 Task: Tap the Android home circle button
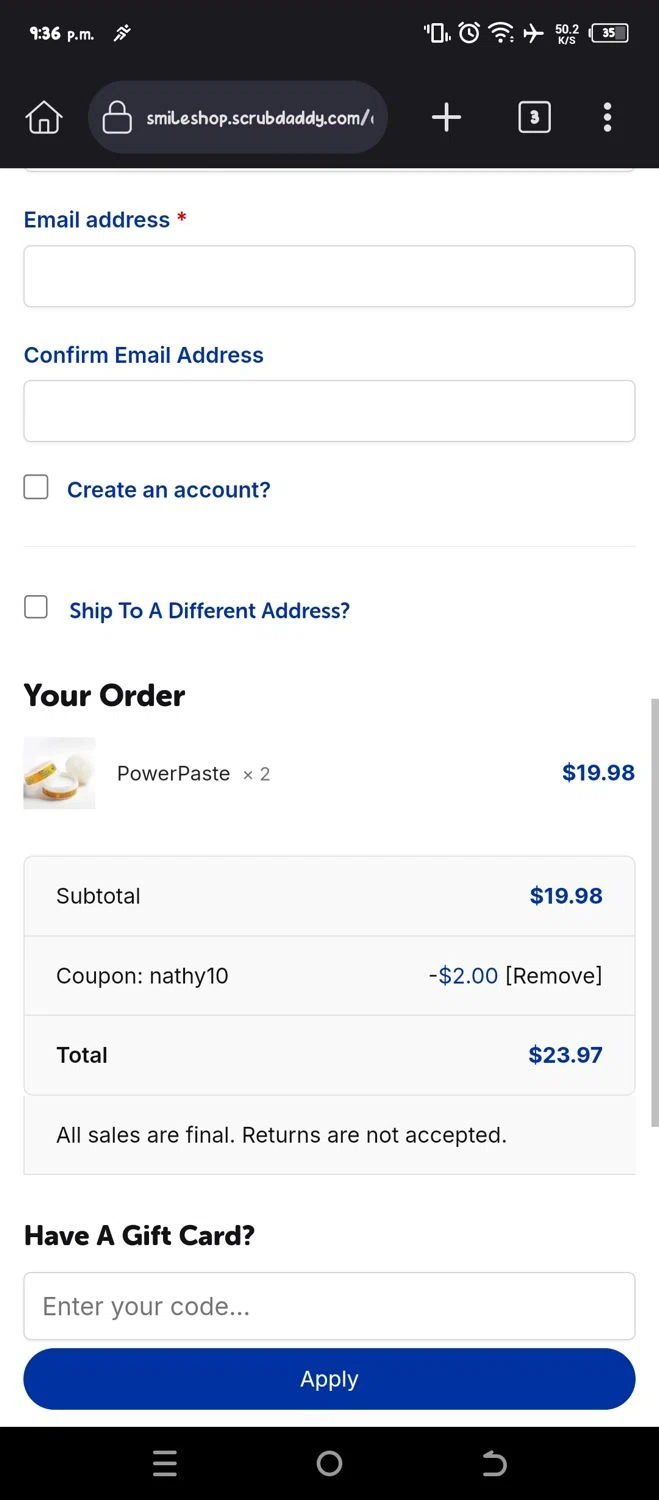329,1464
